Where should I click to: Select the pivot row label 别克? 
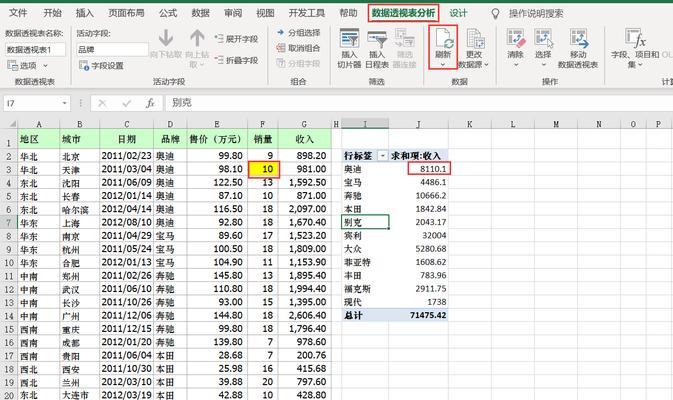pos(365,222)
